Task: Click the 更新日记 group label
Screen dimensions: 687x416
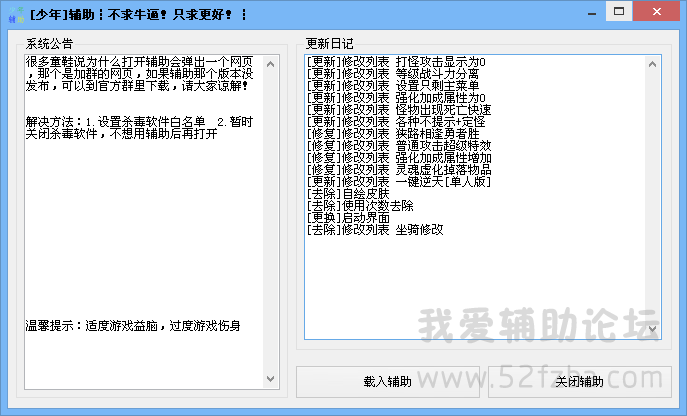Action: 329,43
